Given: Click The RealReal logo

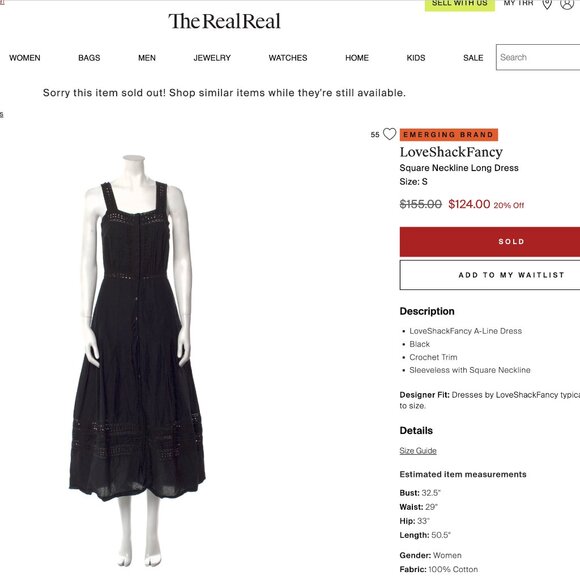Looking at the screenshot, I should (x=224, y=21).
